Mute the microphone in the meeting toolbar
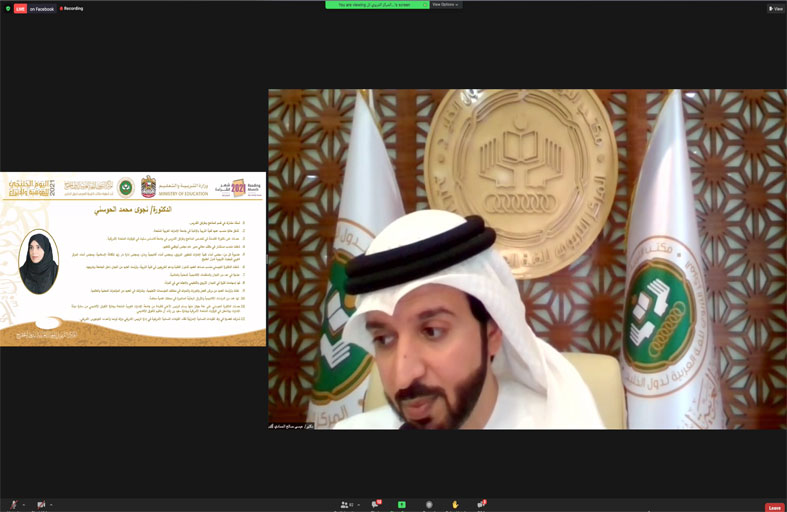Image resolution: width=787 pixels, height=512 pixels. (x=13, y=505)
